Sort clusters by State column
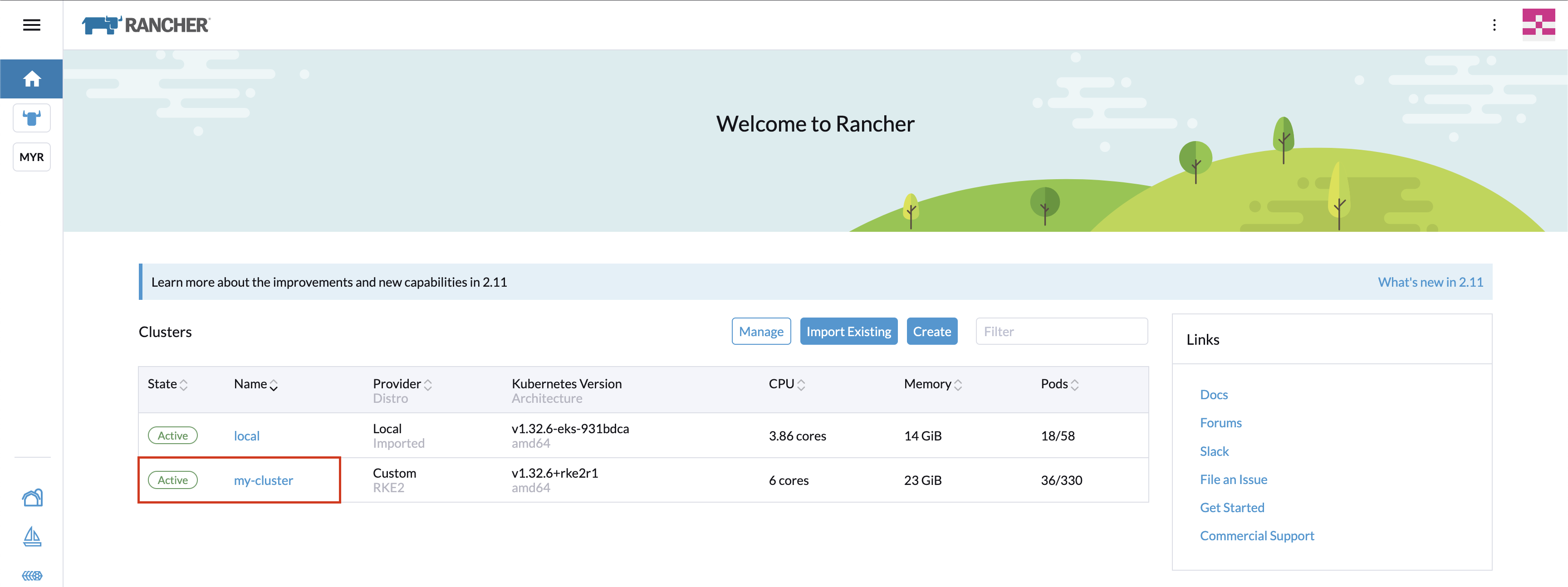 [x=167, y=384]
